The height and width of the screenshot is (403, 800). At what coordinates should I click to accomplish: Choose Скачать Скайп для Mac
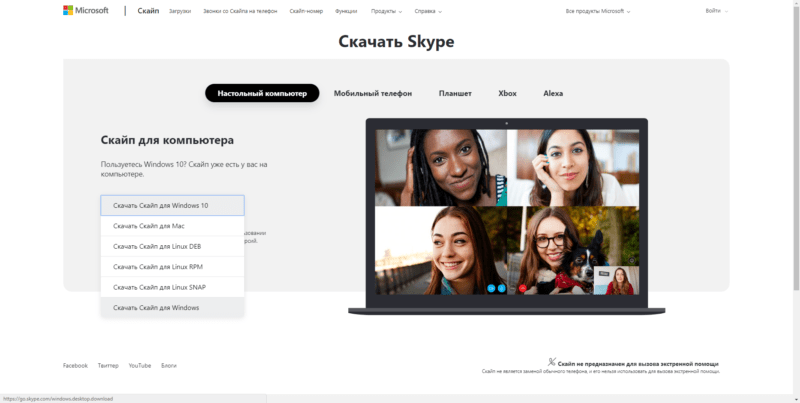(172, 225)
